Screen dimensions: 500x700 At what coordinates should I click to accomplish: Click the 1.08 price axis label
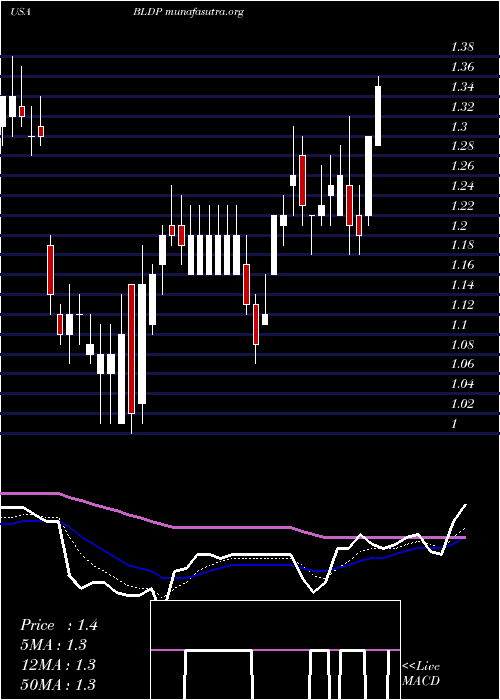(462, 344)
